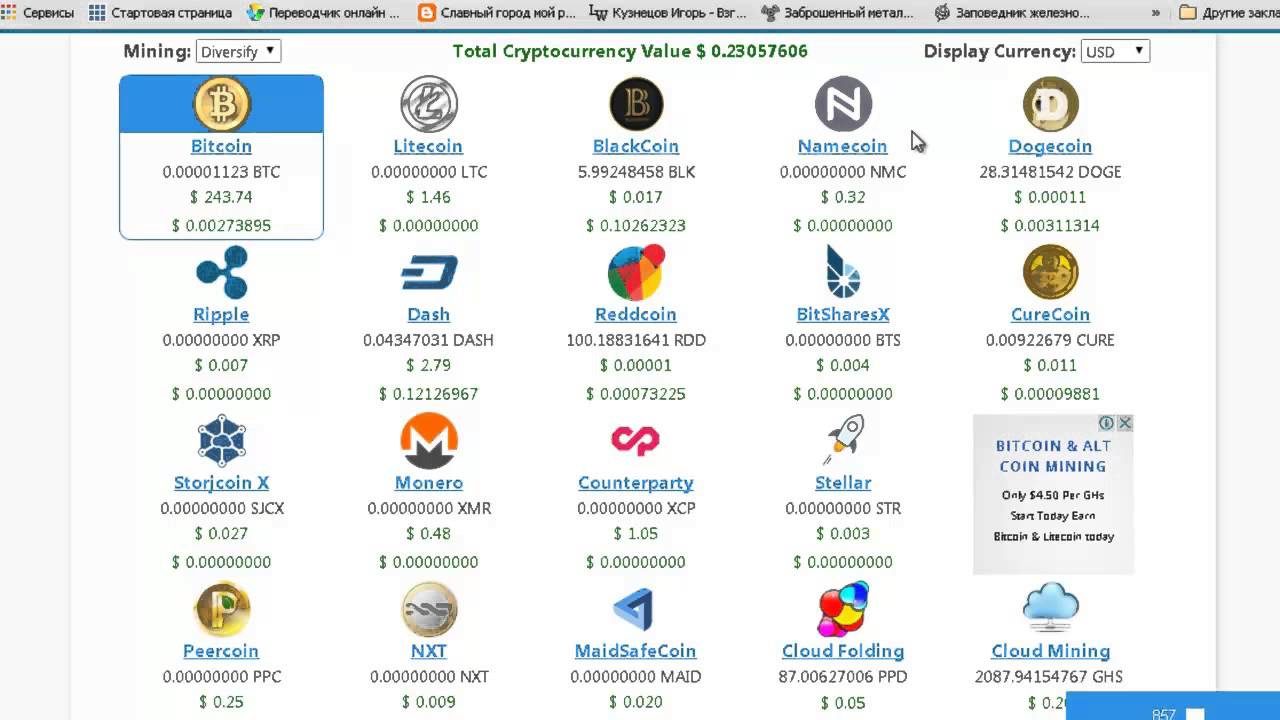Click the BlackCoin logo icon
This screenshot has height=720, width=1280.
click(636, 104)
